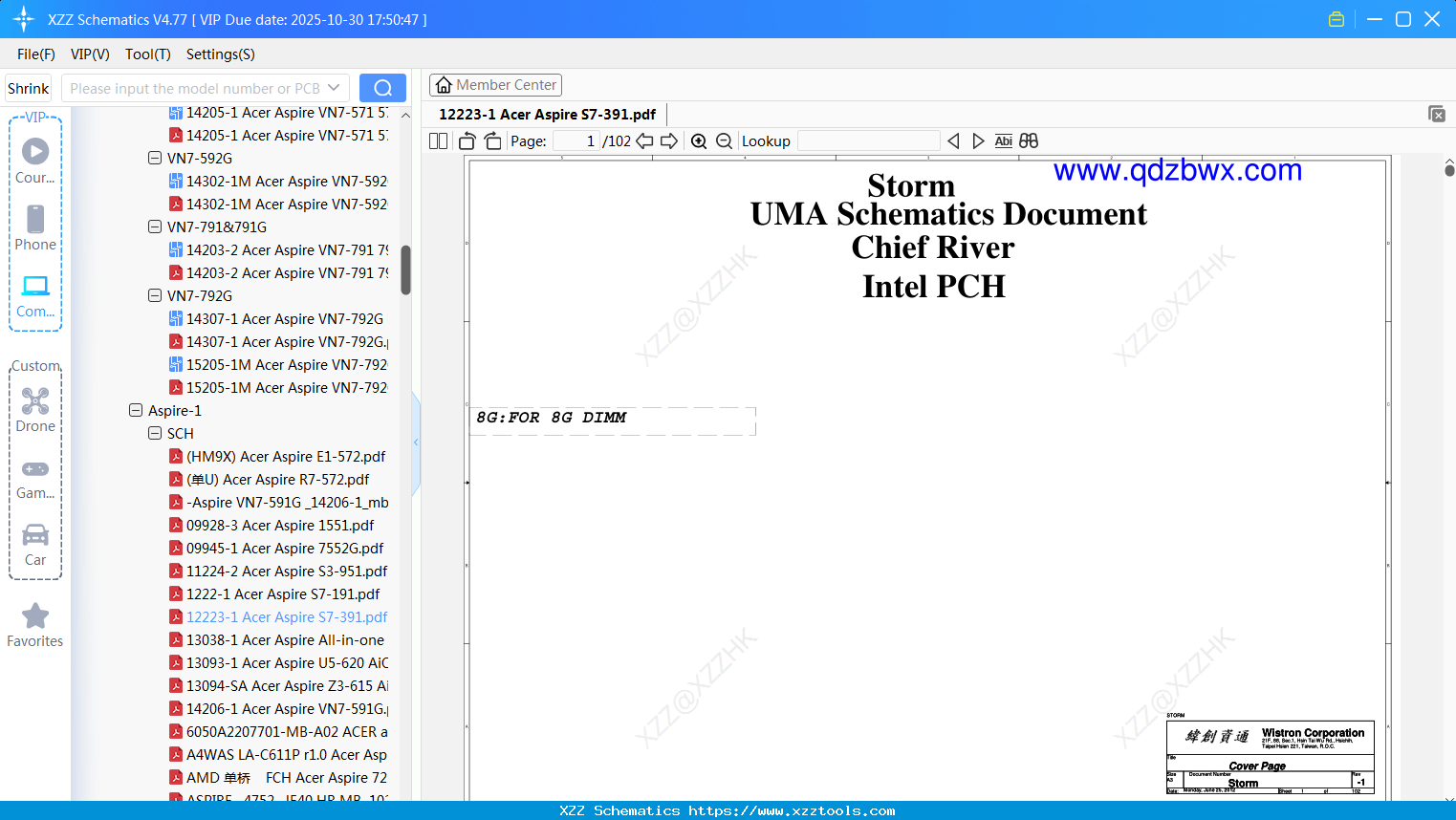Open 13094-SA Acer Aspire Z3-615 file

[x=277, y=685]
